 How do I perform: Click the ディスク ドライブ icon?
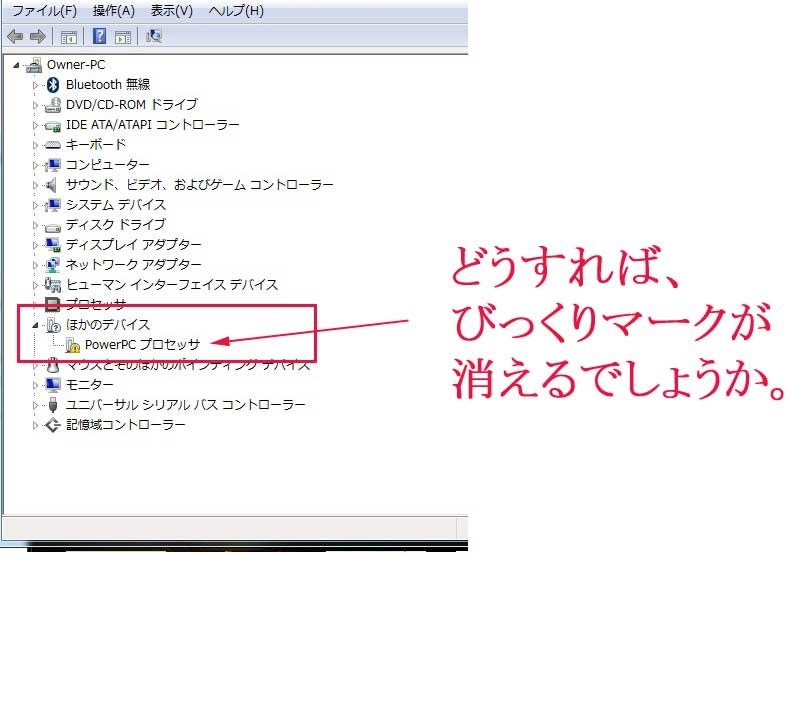coord(52,226)
